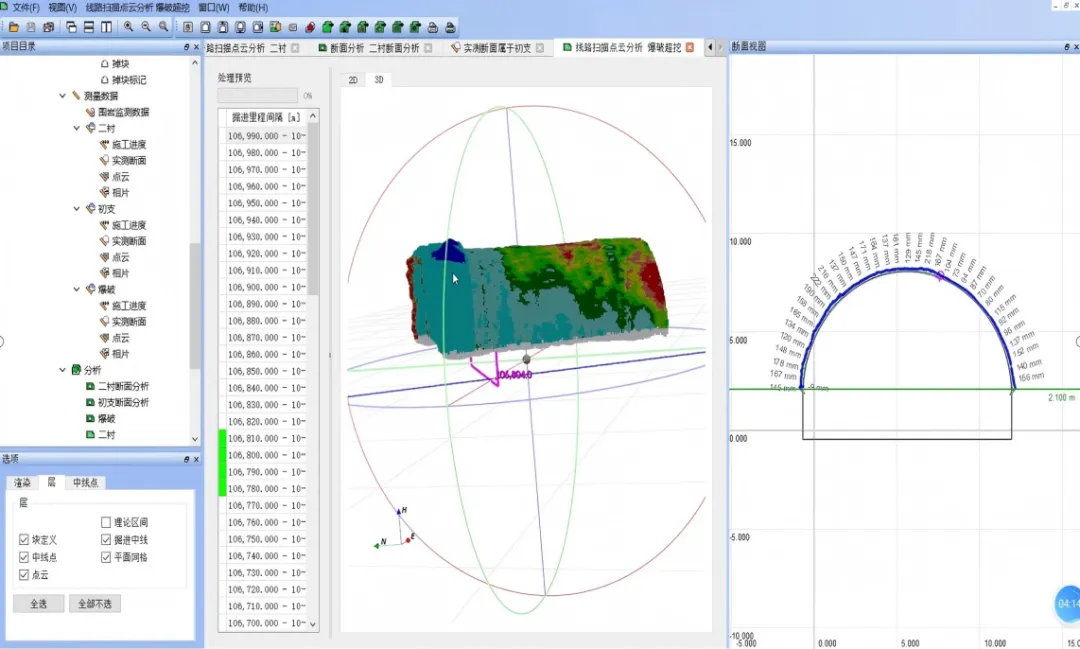Screen dimensions: 1080x649
Task: Open the 视图(V) menu
Action: (x=62, y=8)
